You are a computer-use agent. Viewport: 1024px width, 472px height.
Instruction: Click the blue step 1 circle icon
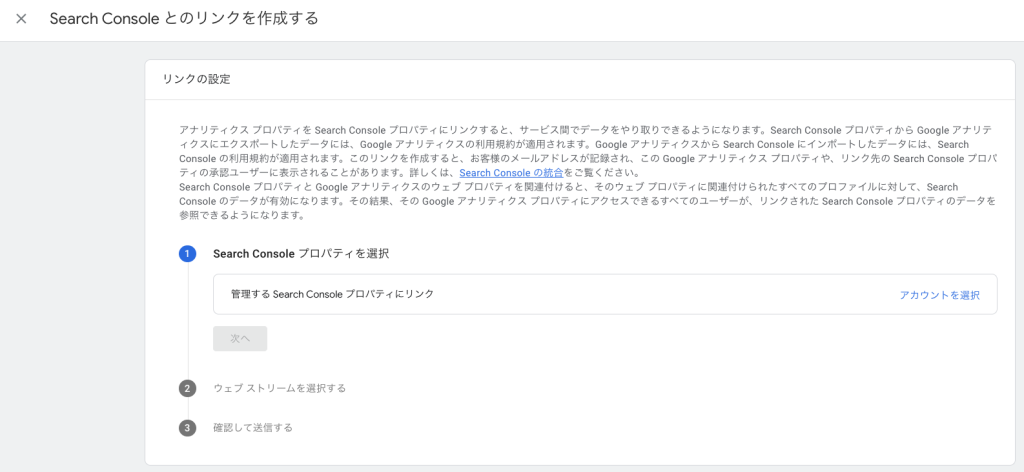pyautogui.click(x=187, y=254)
